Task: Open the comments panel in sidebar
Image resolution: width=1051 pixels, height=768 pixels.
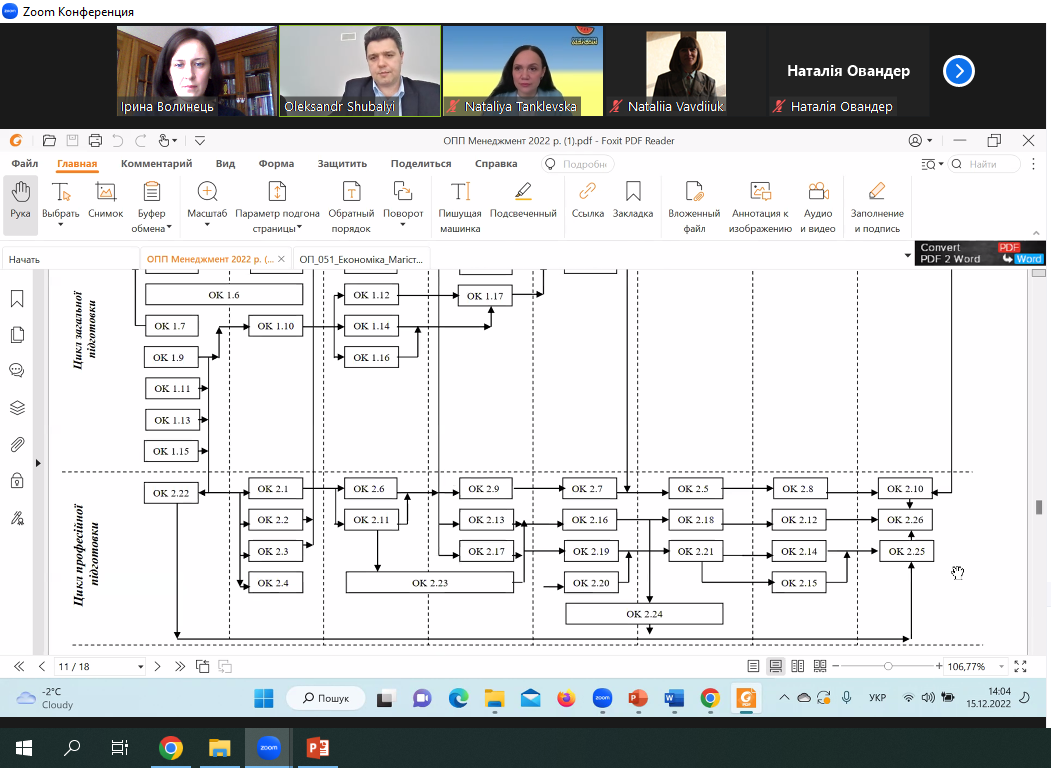Action: pyautogui.click(x=17, y=370)
